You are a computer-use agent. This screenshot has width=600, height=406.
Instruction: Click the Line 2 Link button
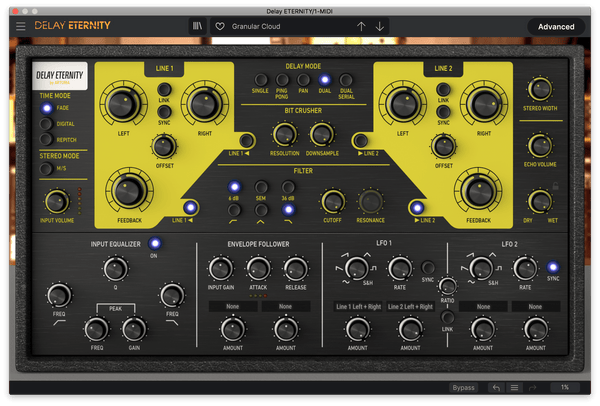pos(443,89)
